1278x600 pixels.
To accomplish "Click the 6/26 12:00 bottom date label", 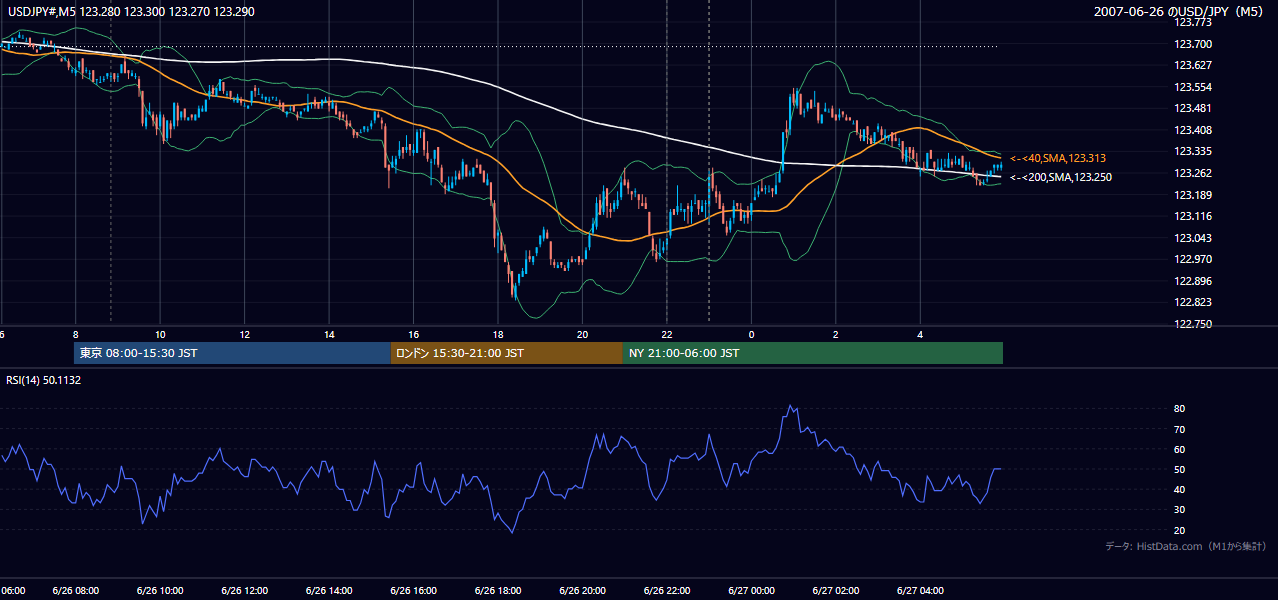I will pos(244,591).
